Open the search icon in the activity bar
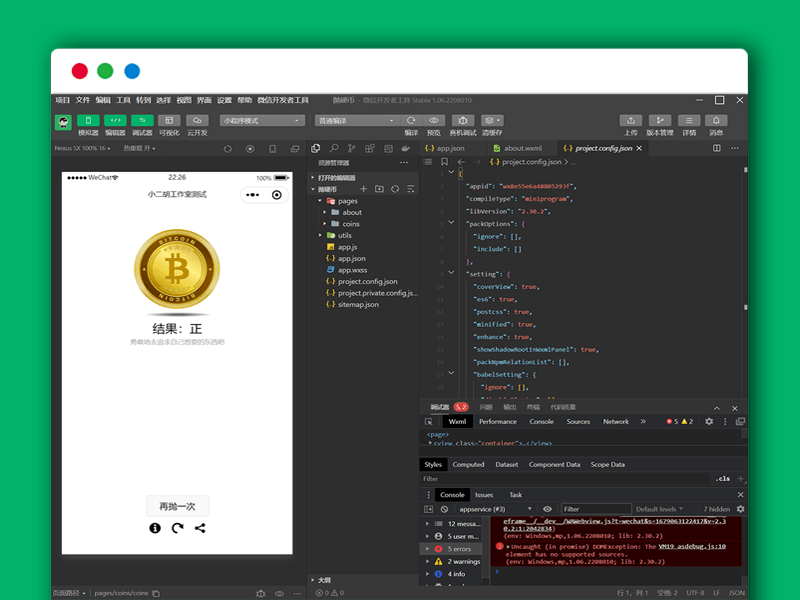The width and height of the screenshot is (800, 600). coord(334,148)
